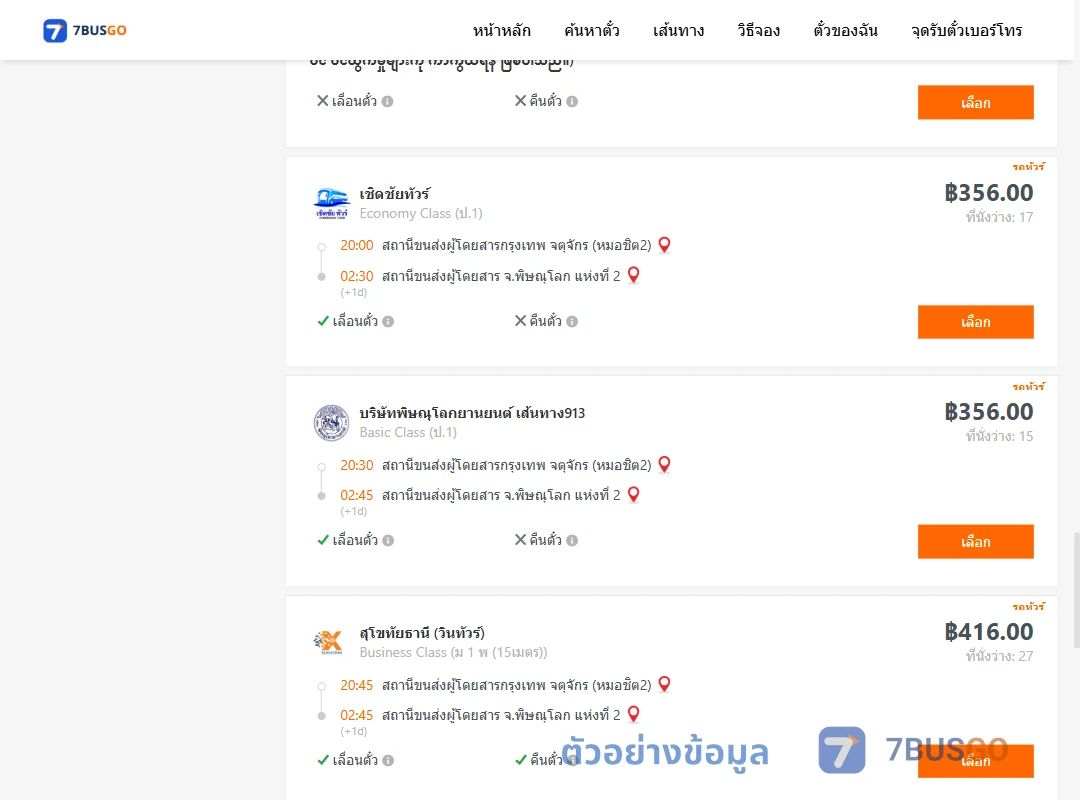Click page vertical scrollbar thumb
This screenshot has height=800, width=1080.
1076,590
